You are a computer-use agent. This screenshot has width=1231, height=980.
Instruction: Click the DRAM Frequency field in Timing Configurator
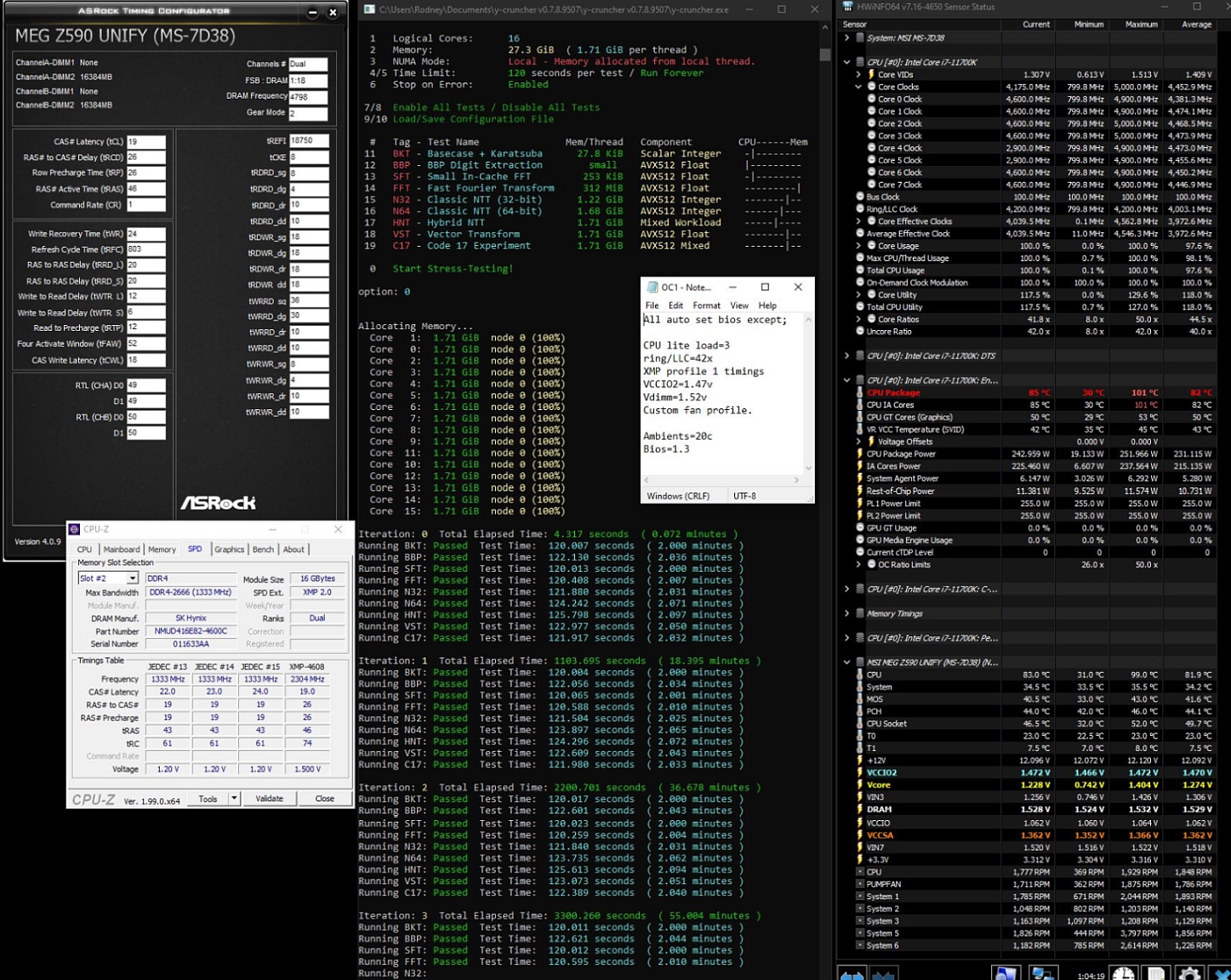pos(308,97)
